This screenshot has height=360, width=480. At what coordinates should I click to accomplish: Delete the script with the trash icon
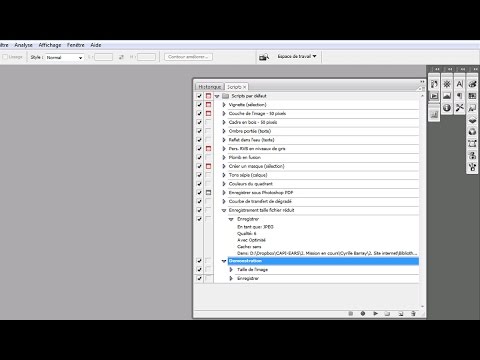pos(413,313)
